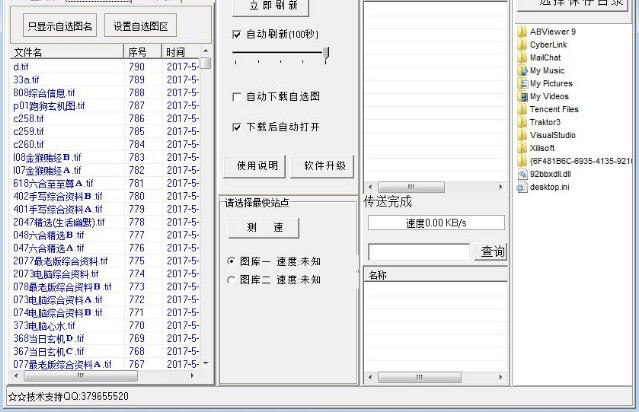Open the My Music folder icon
The height and width of the screenshot is (412, 639).
pyautogui.click(x=522, y=71)
